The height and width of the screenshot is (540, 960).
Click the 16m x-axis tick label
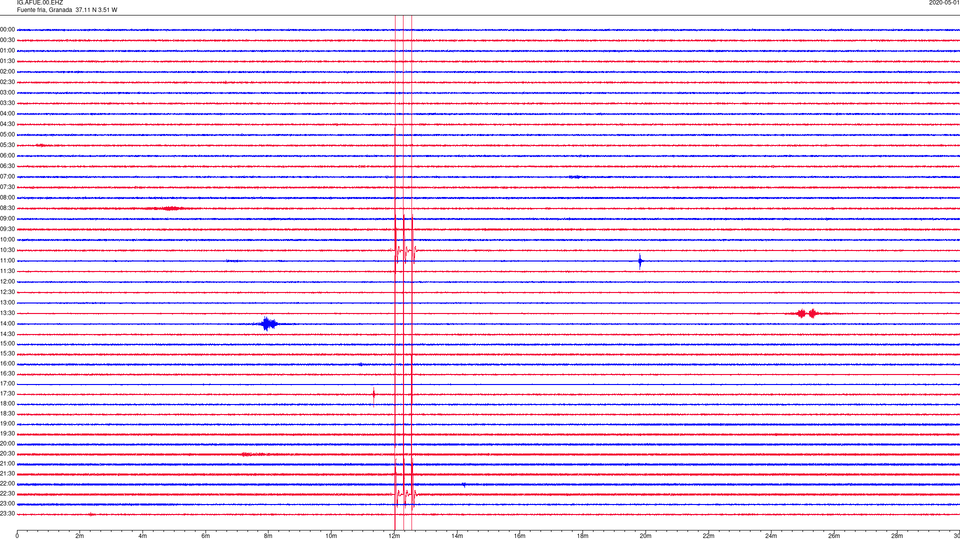pyautogui.click(x=519, y=536)
